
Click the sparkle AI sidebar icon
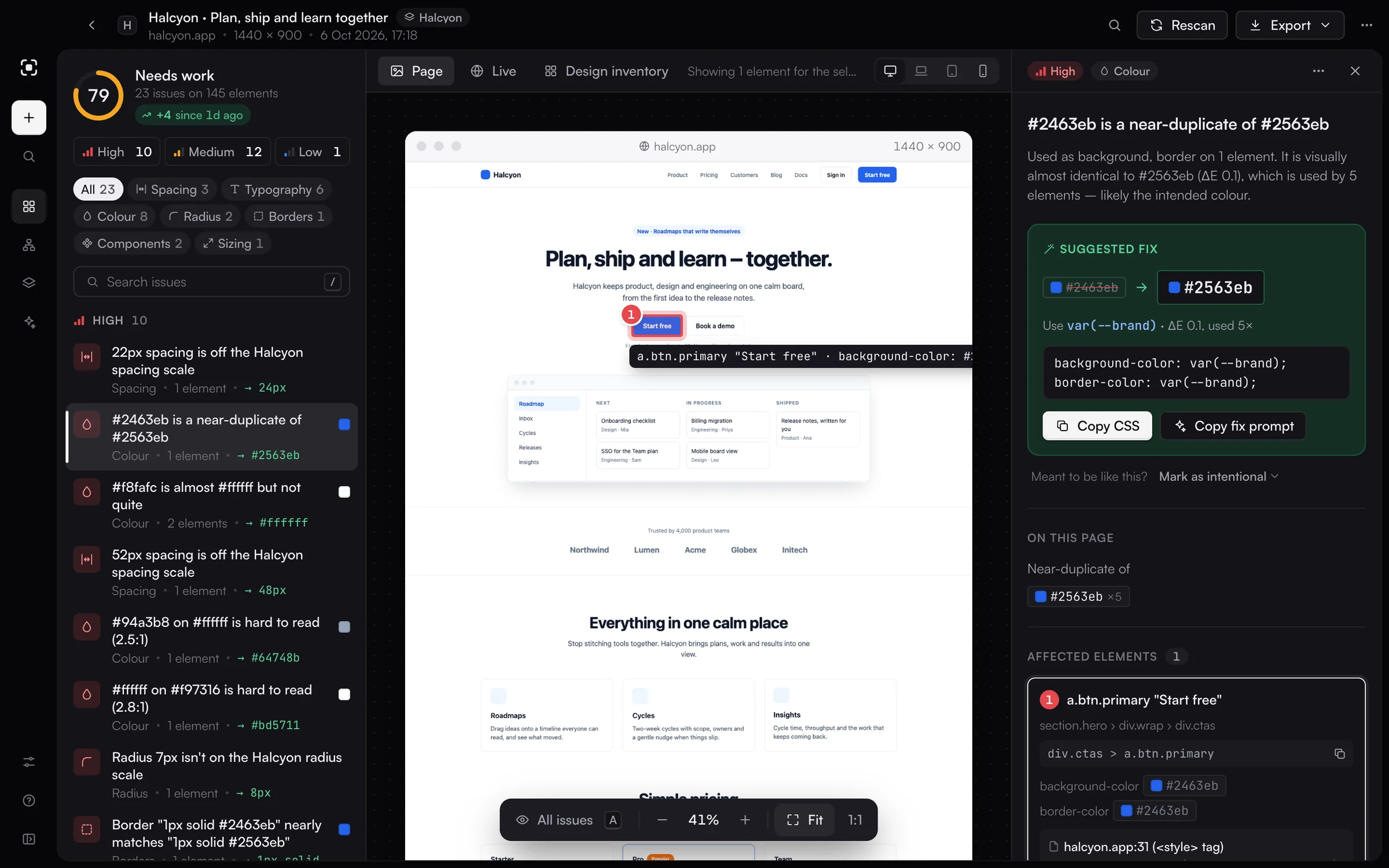coord(28,322)
